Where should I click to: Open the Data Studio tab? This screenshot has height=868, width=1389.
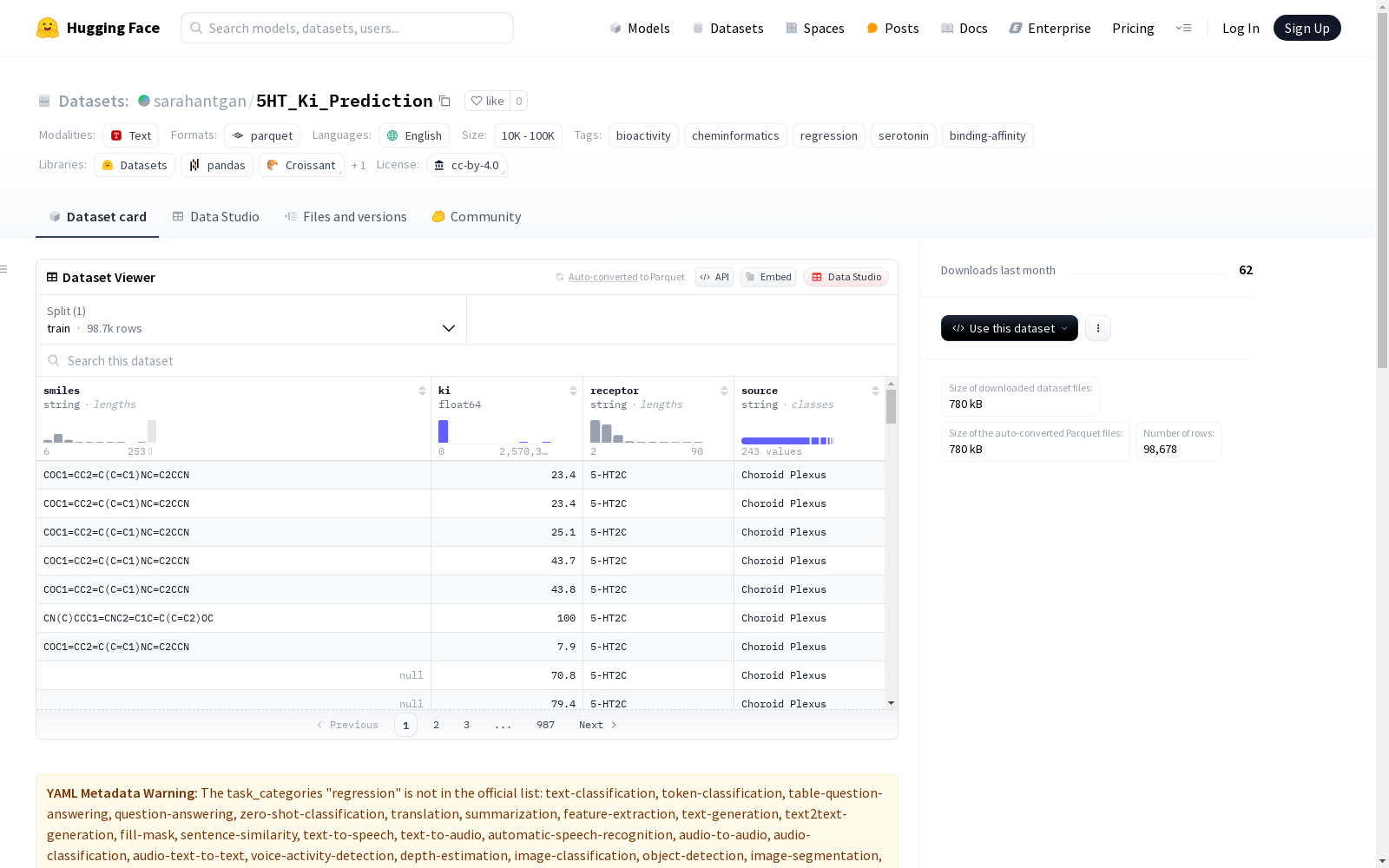pyautogui.click(x=216, y=217)
